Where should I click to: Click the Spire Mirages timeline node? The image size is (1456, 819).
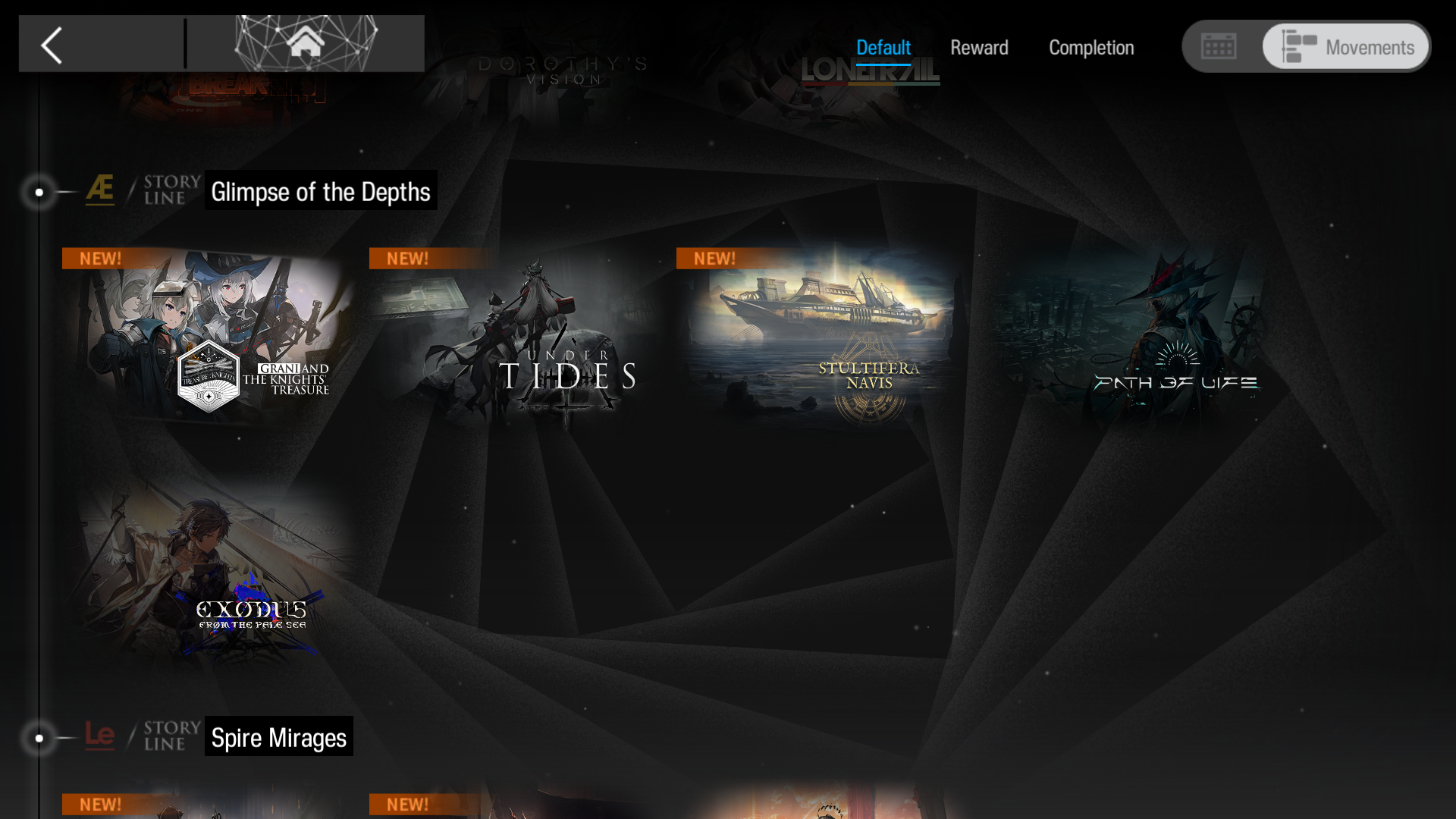pyautogui.click(x=39, y=738)
